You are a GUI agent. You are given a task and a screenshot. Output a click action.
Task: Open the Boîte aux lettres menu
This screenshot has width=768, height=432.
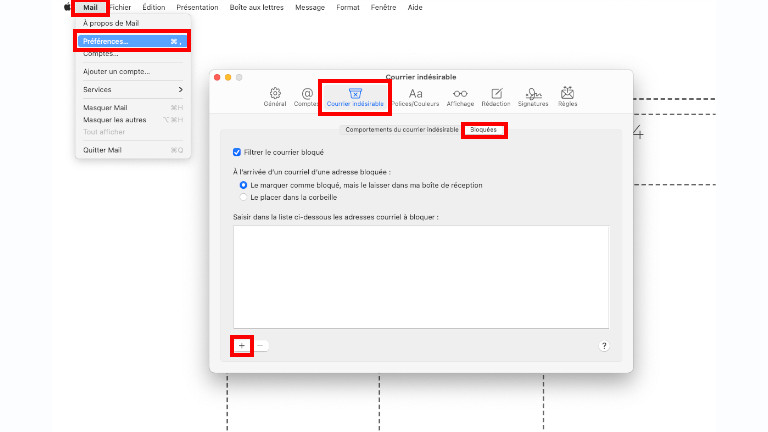pos(257,7)
